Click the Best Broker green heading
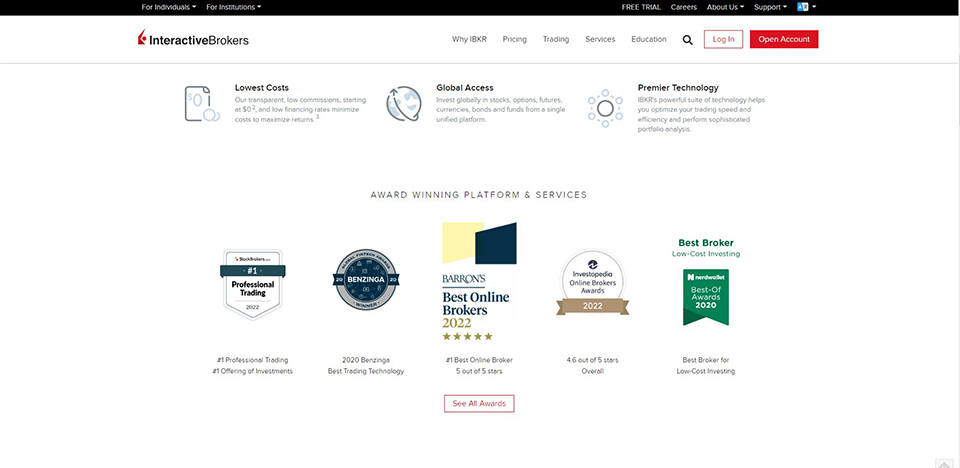The image size is (960, 468). click(706, 243)
